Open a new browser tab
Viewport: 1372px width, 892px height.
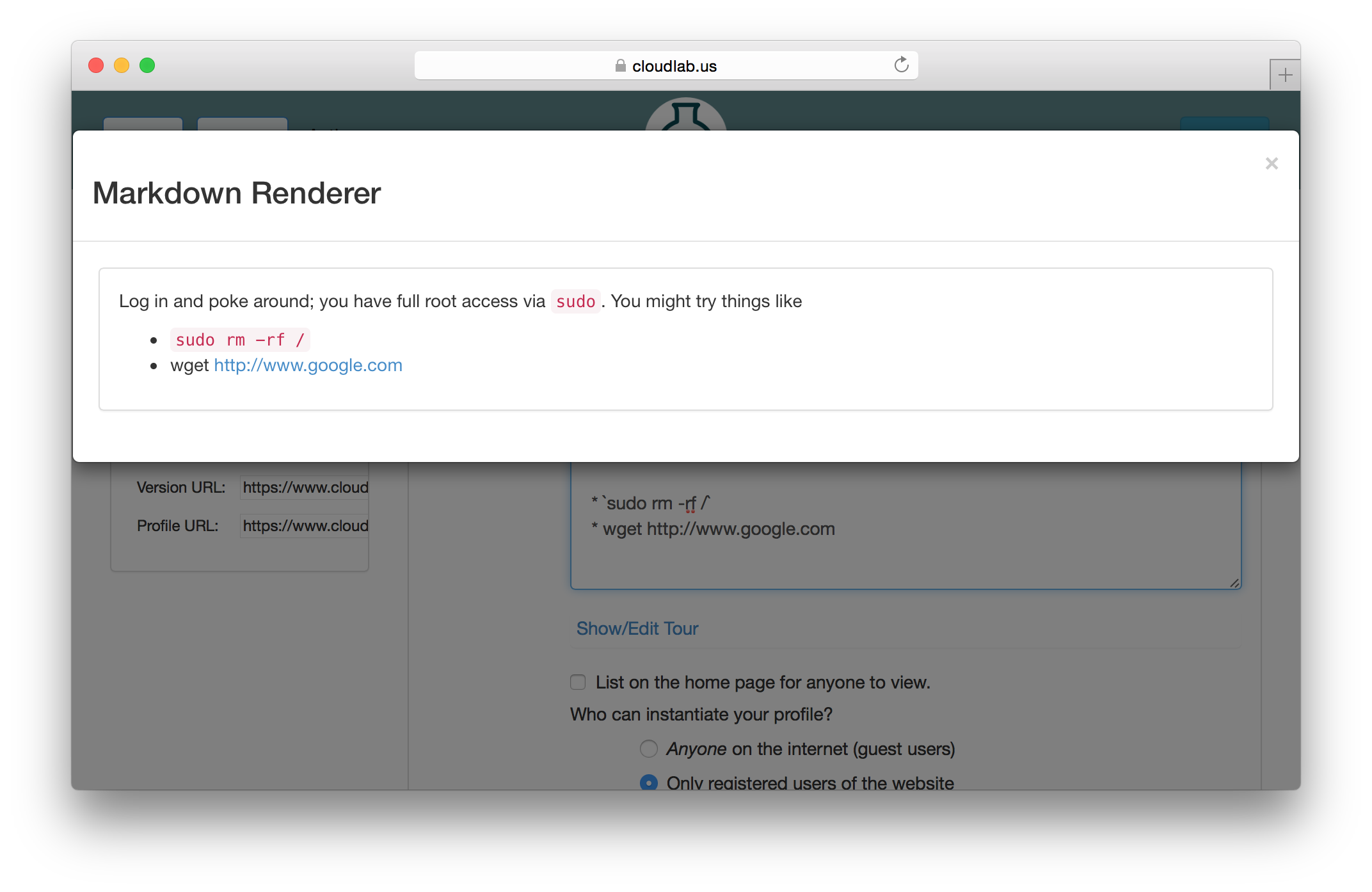tap(1285, 76)
